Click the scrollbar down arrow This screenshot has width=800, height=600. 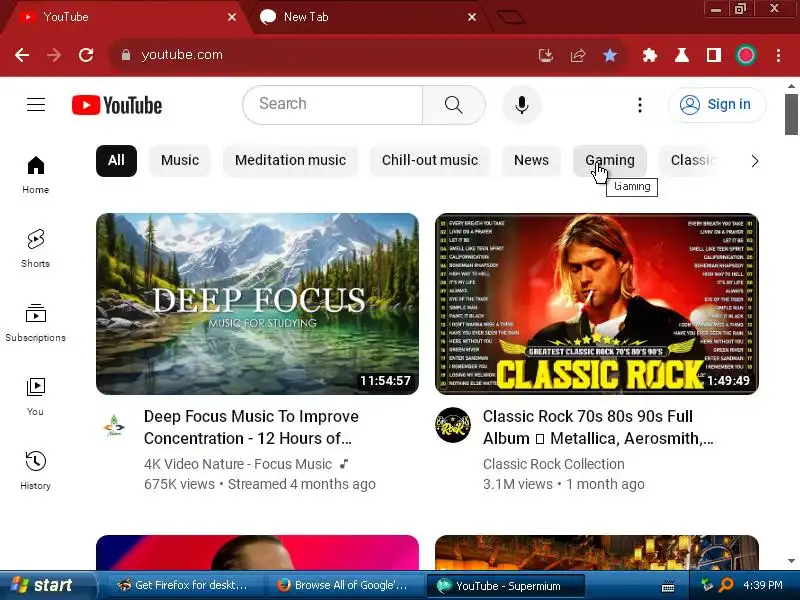click(x=791, y=561)
